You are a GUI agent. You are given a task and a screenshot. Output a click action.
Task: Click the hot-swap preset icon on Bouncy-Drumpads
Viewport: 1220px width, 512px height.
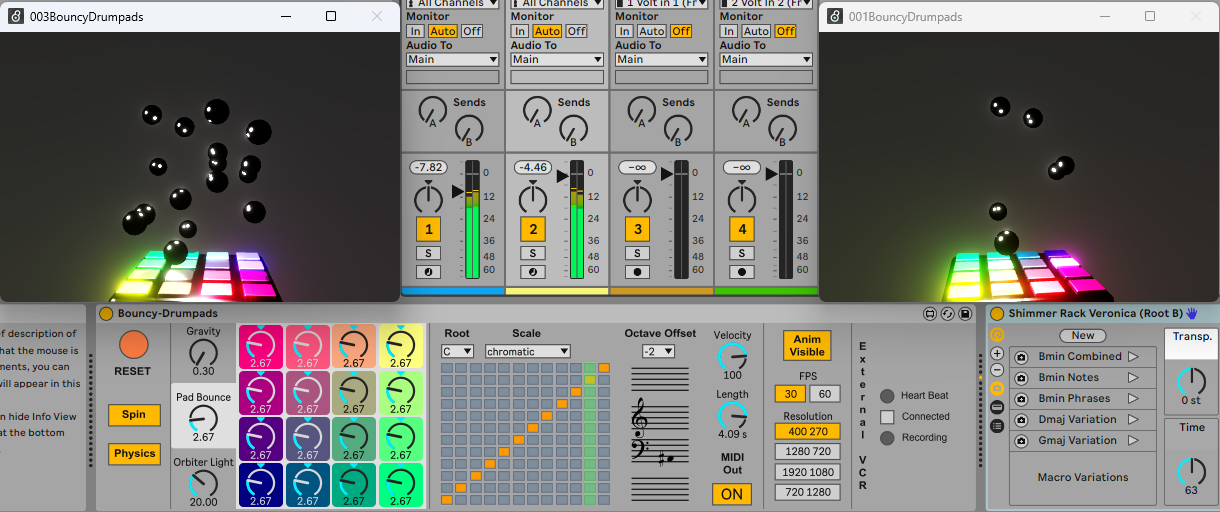[947, 314]
